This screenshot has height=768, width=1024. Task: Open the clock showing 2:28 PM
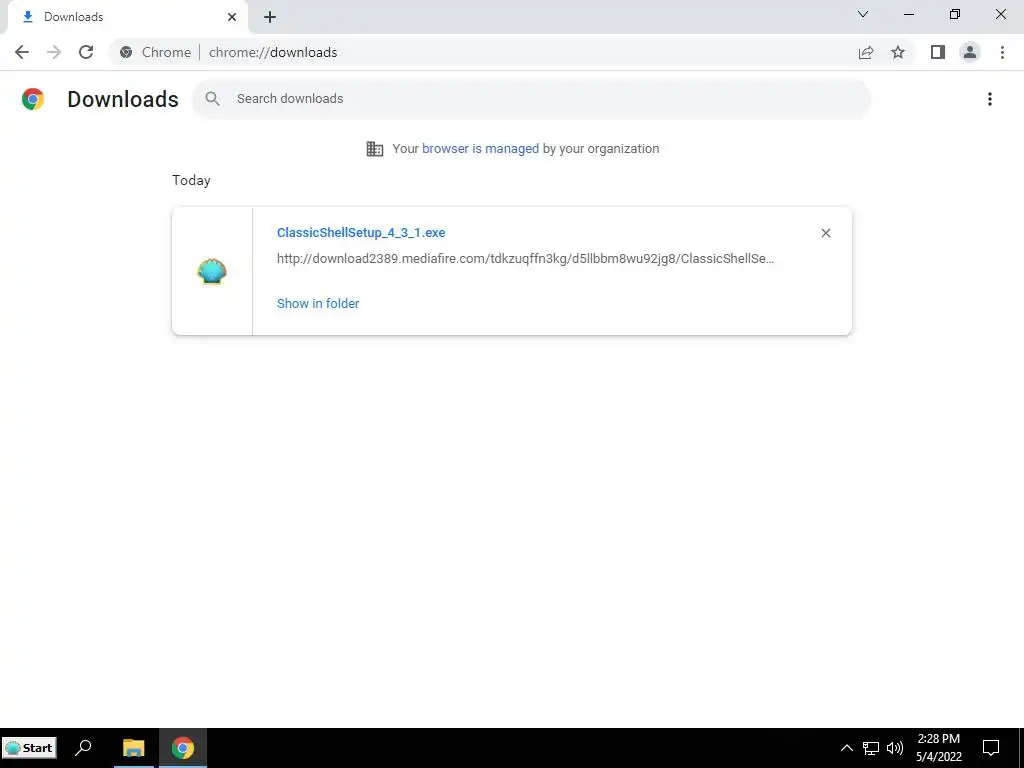coord(938,748)
